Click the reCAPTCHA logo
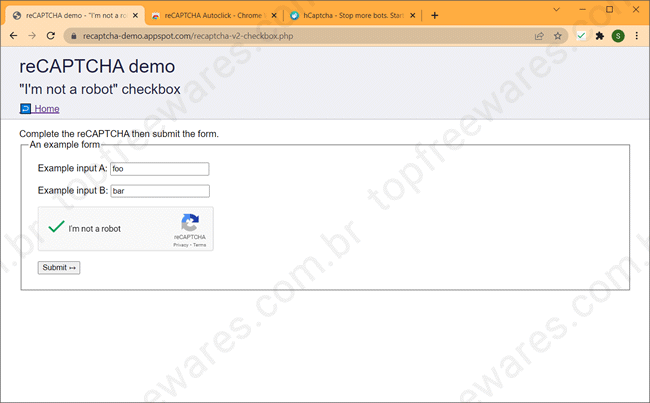 tap(189, 224)
